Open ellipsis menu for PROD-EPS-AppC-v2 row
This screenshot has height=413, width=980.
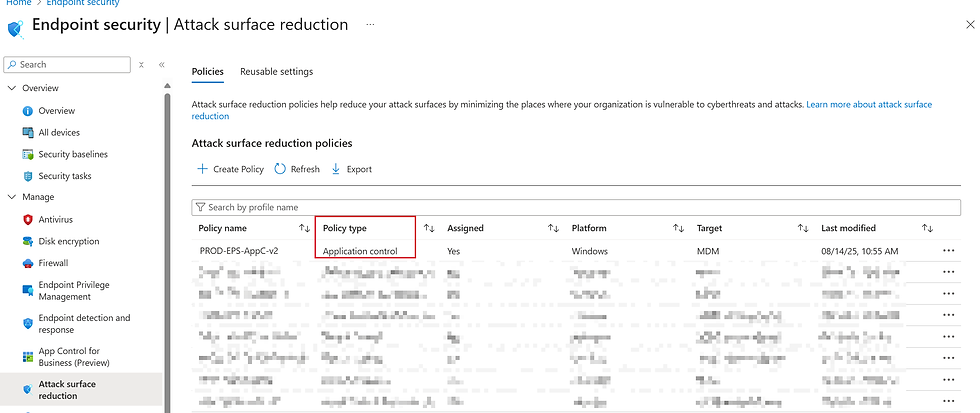click(948, 251)
